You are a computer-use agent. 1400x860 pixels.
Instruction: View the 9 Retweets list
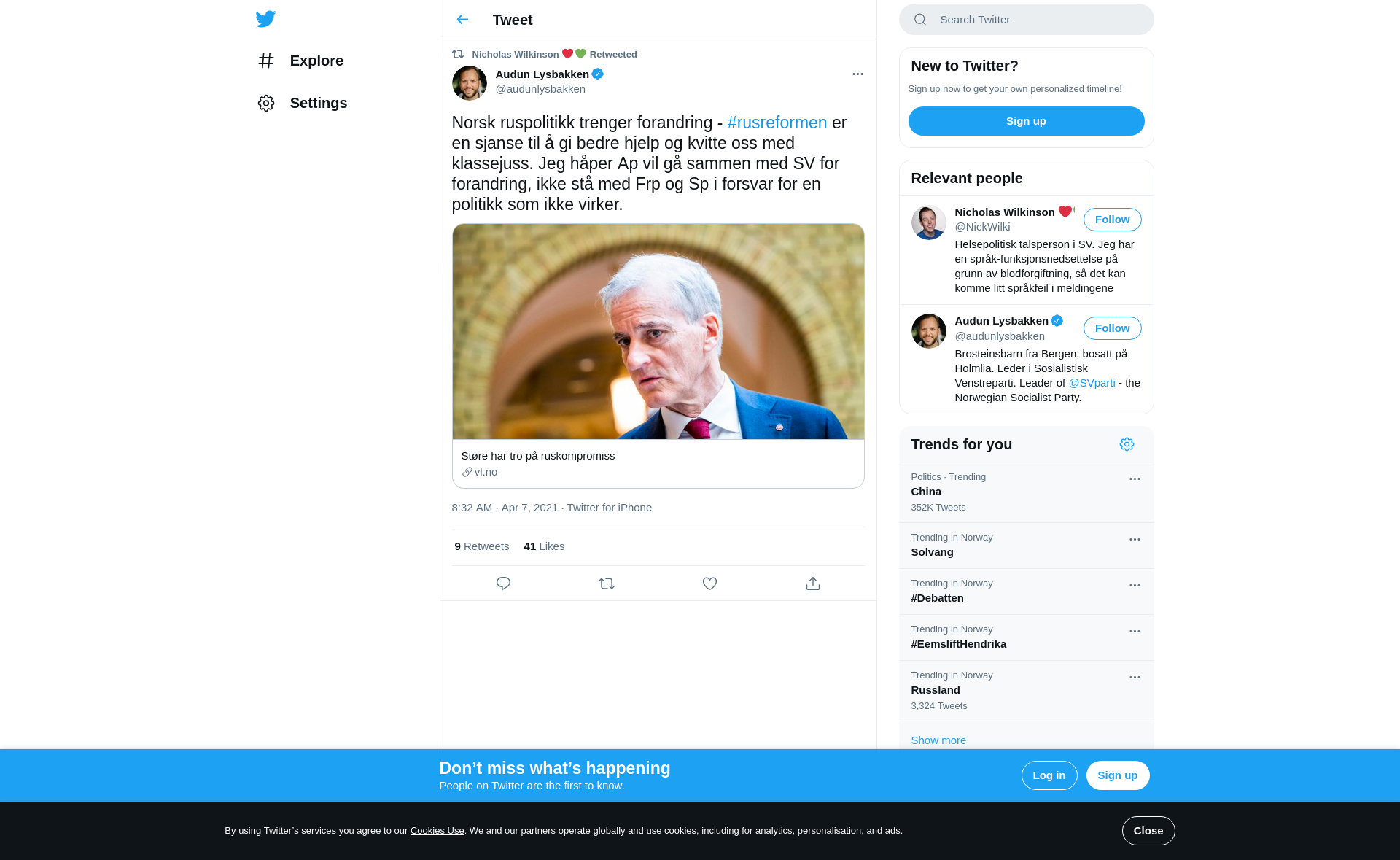pyautogui.click(x=482, y=546)
